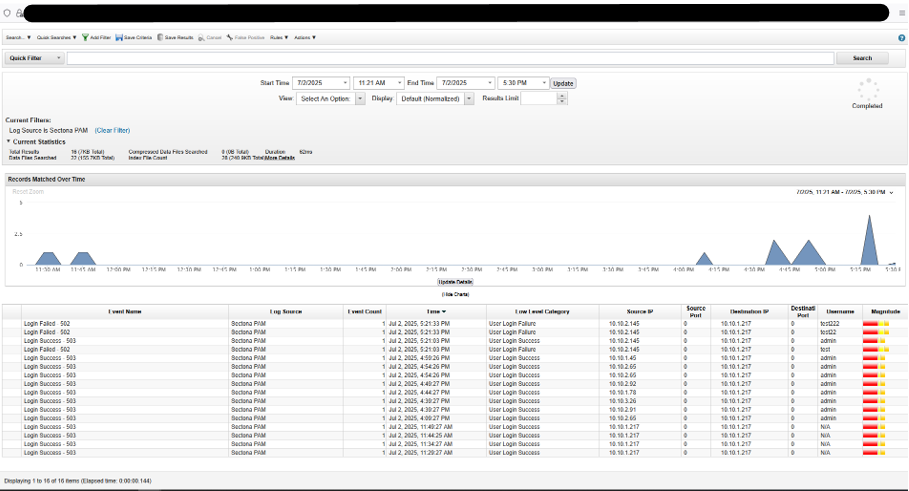Click the address bar lock icon
This screenshot has width=909, height=491.
[17, 13]
